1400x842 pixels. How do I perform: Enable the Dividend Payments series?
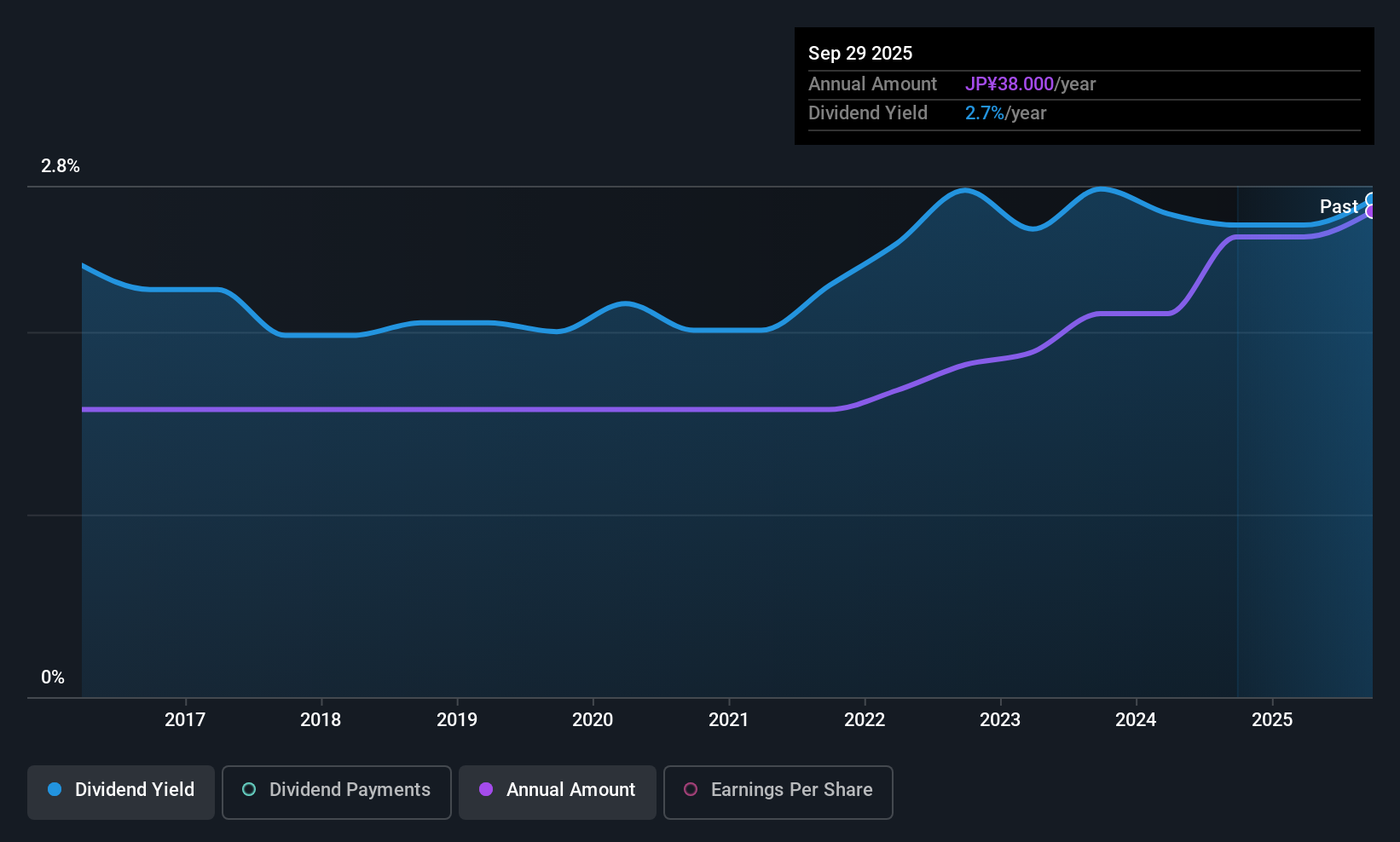[336, 790]
